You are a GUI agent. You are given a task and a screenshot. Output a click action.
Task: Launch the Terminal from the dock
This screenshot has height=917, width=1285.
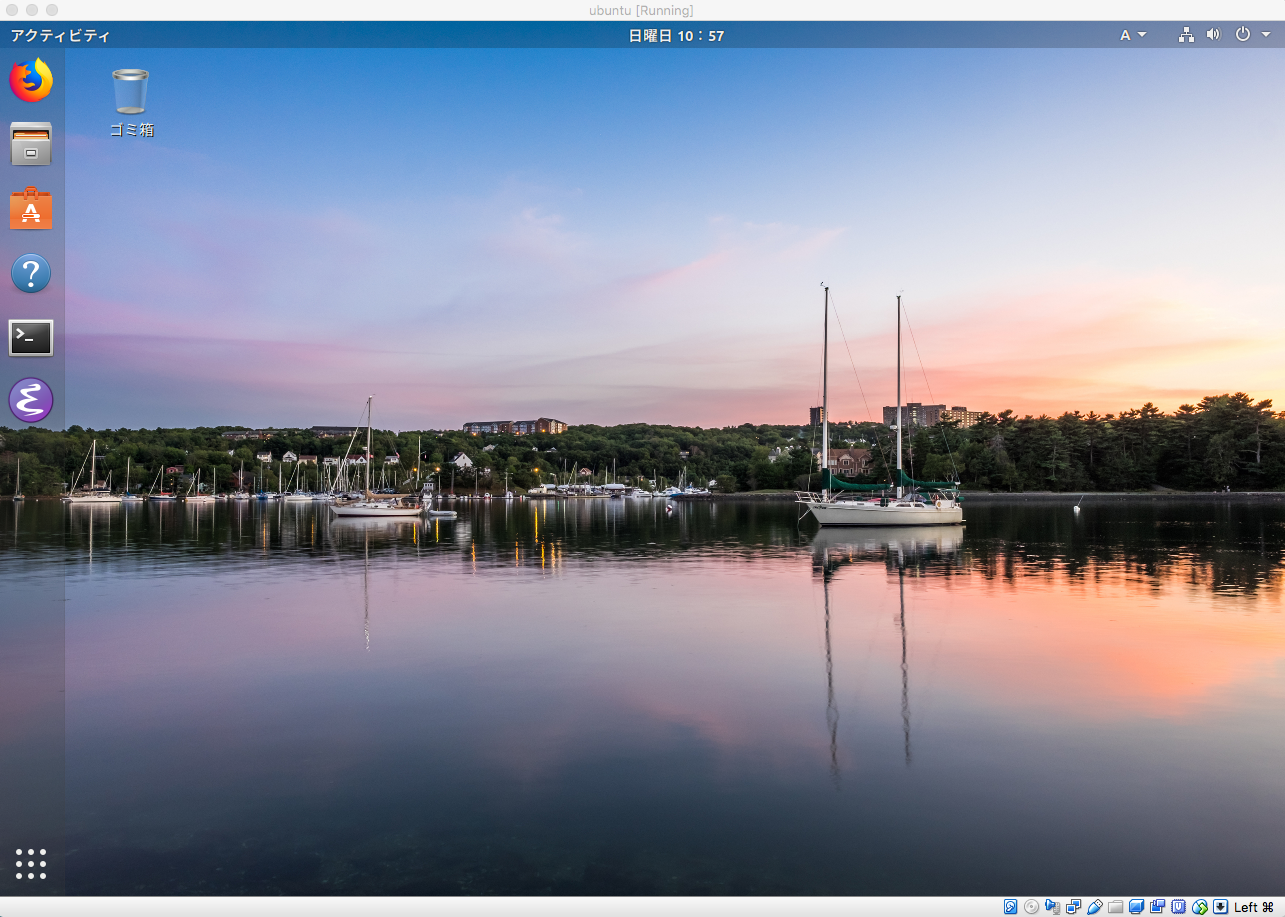tap(31, 338)
